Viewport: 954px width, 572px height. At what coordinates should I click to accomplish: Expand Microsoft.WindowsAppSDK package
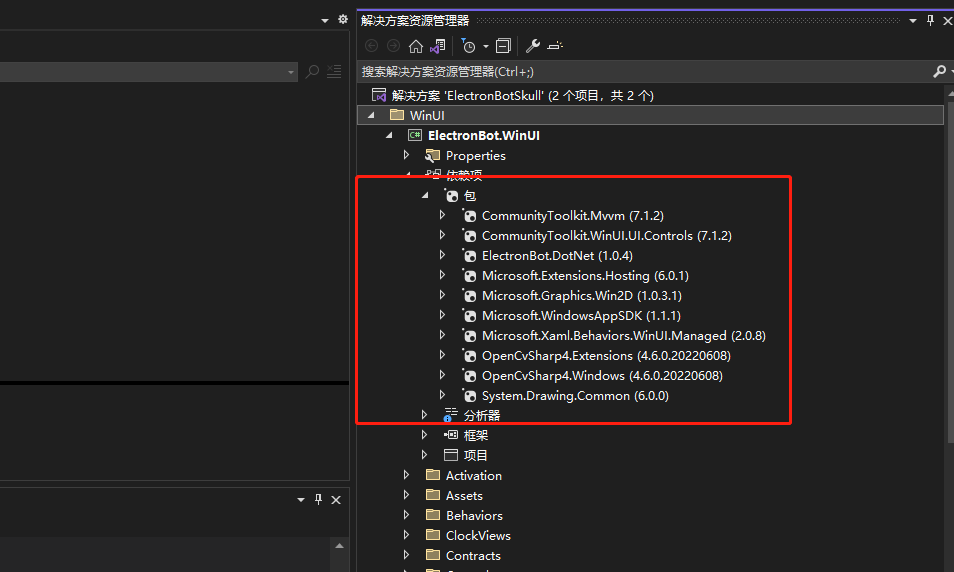[442, 315]
